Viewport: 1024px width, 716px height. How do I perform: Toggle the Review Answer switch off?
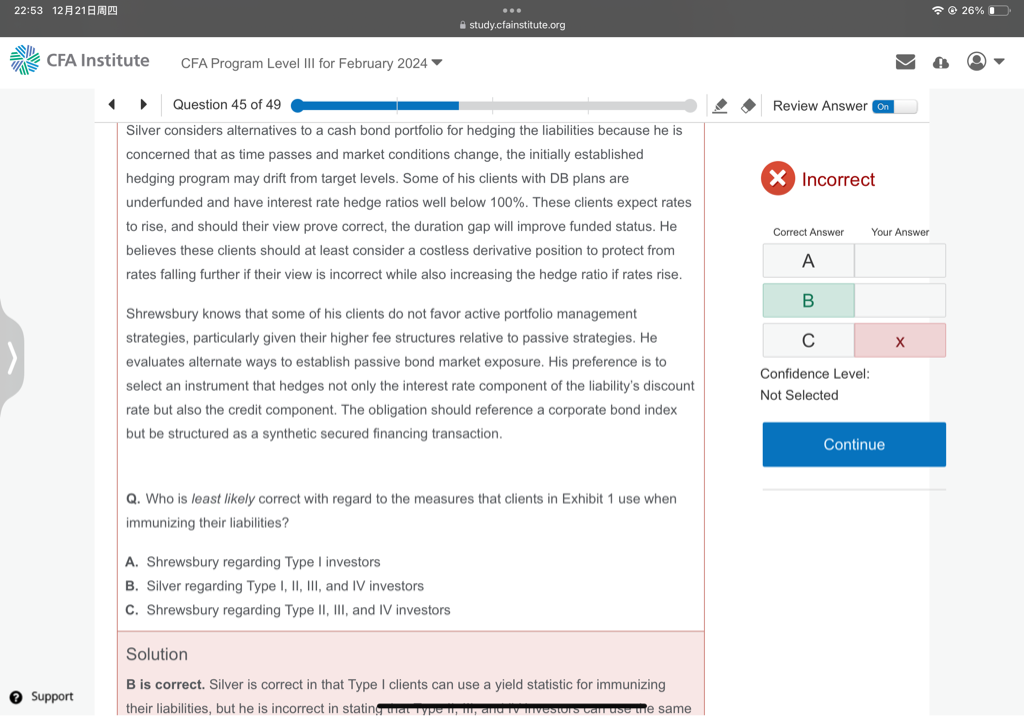894,106
